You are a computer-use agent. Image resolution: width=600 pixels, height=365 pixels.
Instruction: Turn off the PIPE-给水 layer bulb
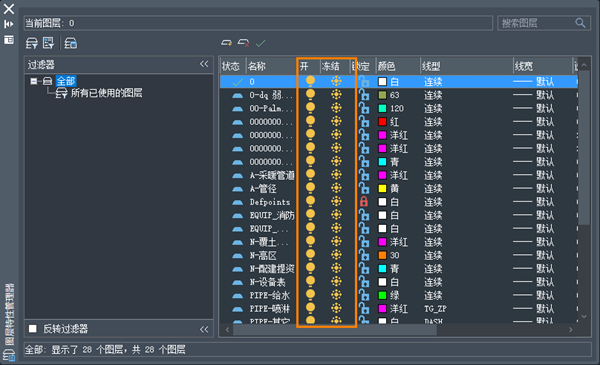click(310, 295)
